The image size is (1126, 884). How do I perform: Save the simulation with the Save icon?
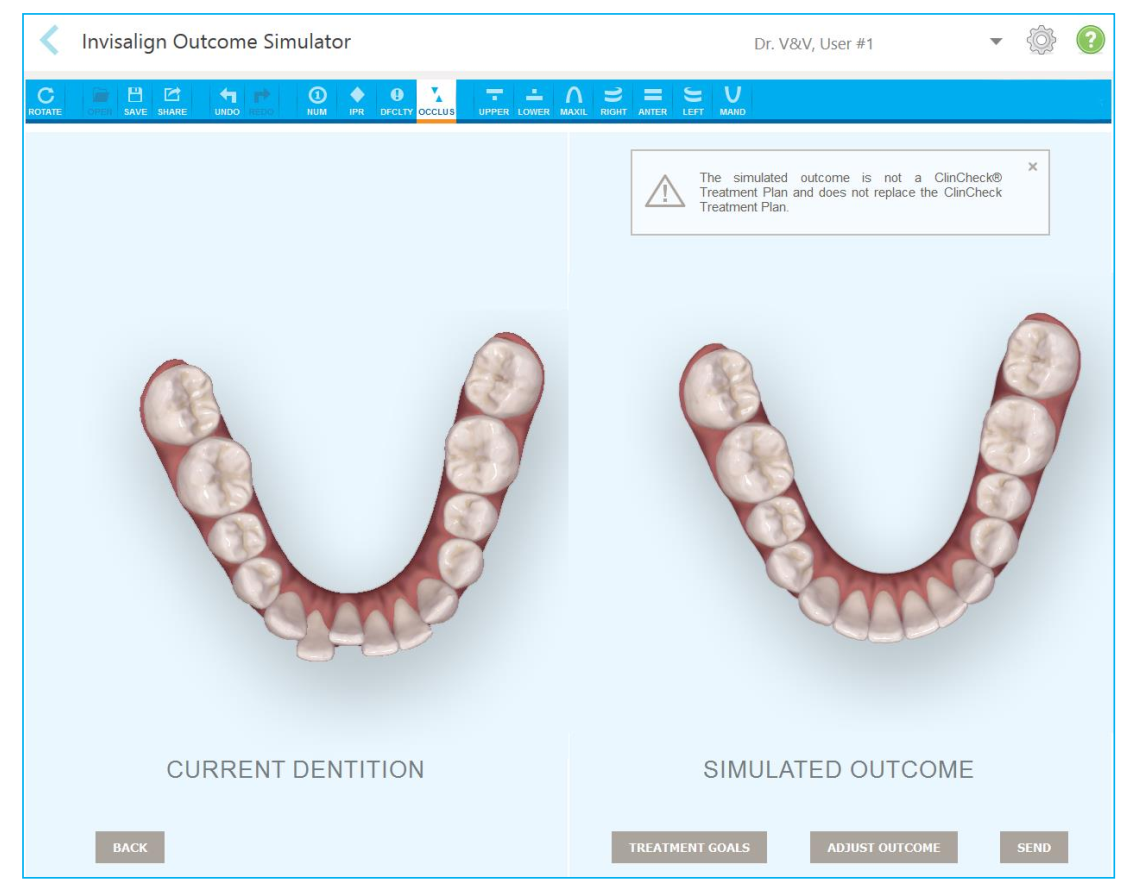[135, 100]
